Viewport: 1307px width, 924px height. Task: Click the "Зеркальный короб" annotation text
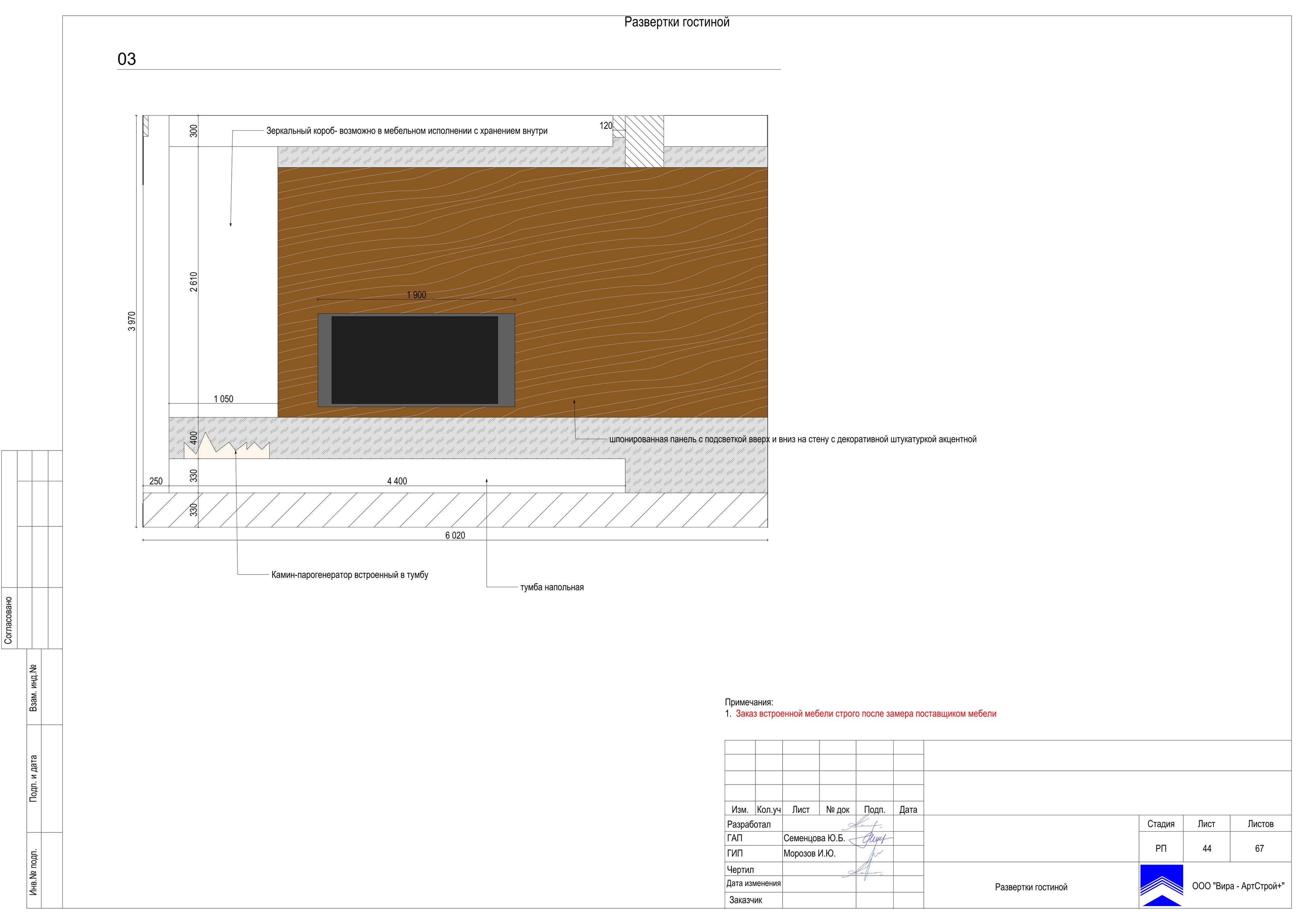(406, 131)
